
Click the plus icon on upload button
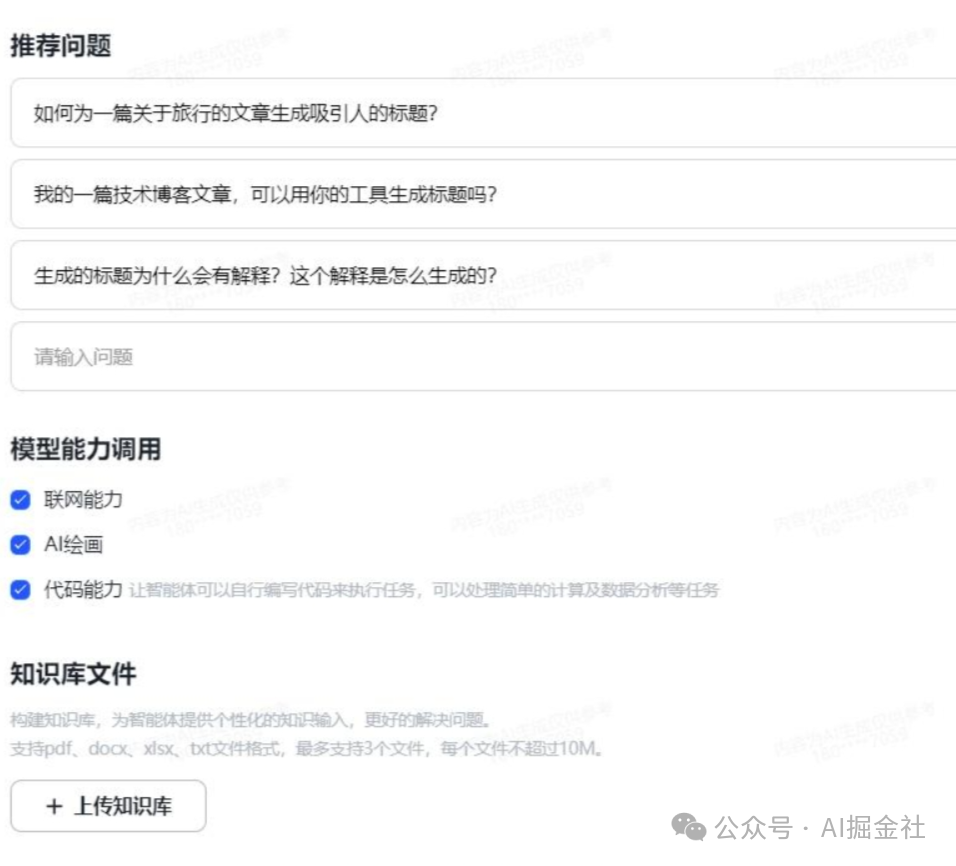(54, 806)
